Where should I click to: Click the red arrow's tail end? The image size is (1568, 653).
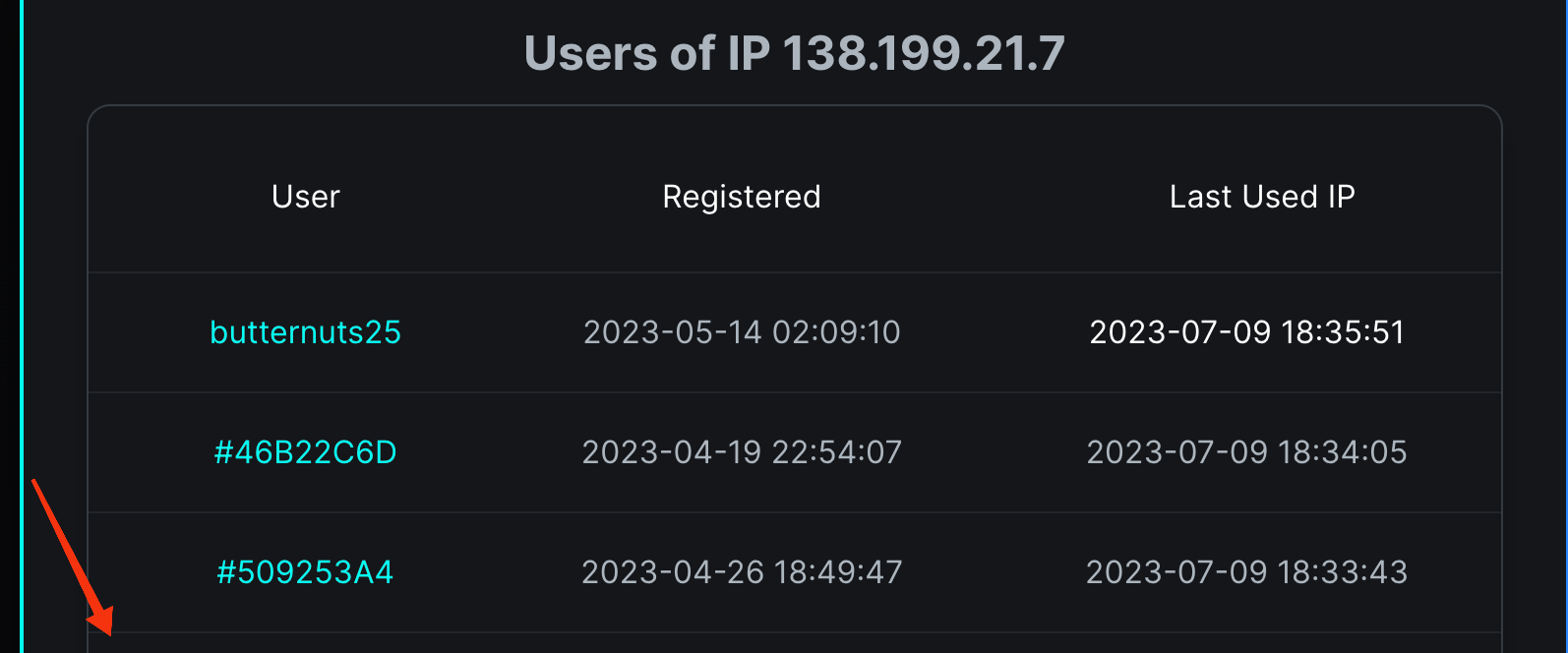(x=35, y=484)
